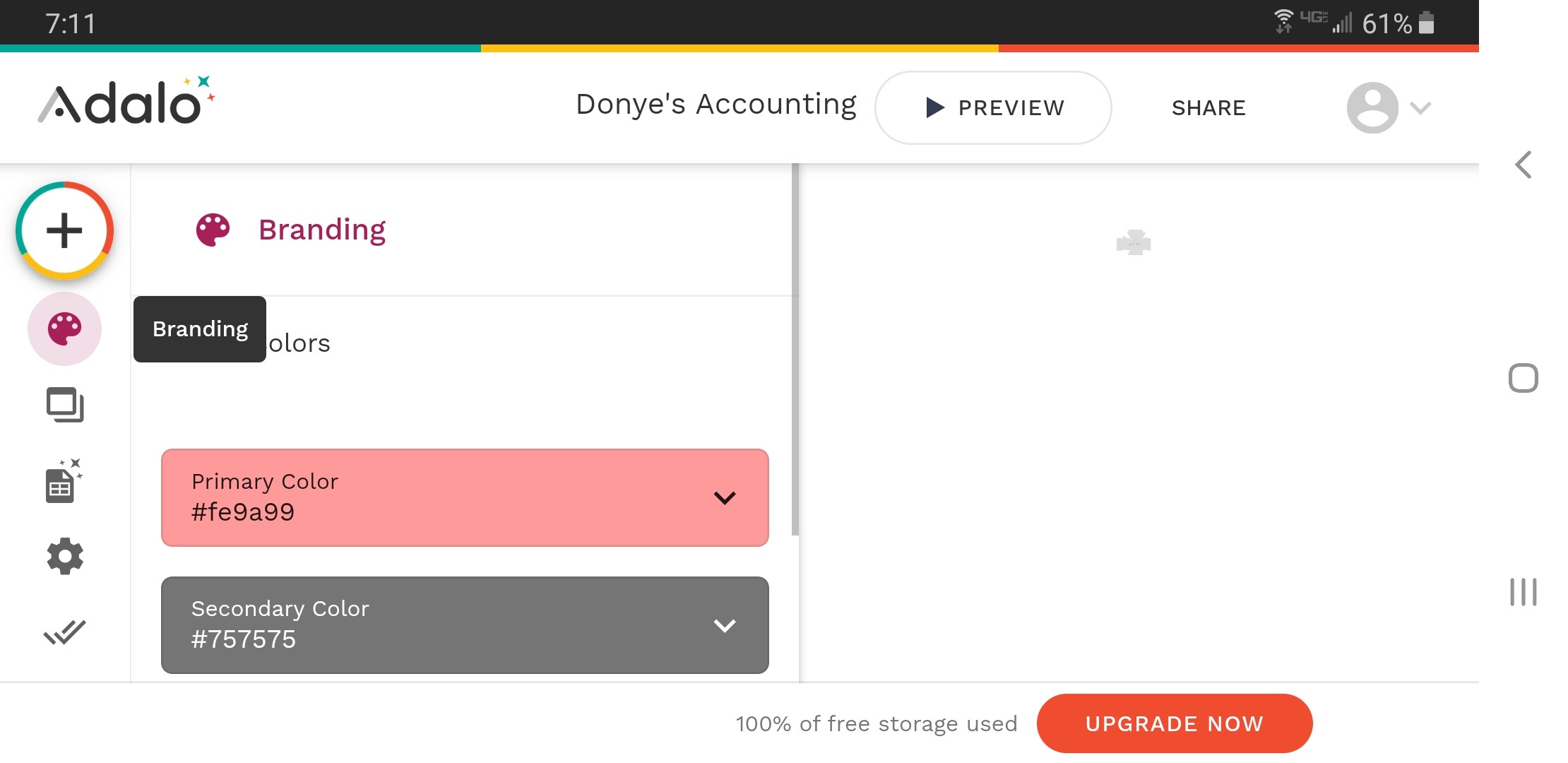Image resolution: width=1568 pixels, height=763 pixels.
Task: Expand the account menu chevron
Action: [1420, 108]
